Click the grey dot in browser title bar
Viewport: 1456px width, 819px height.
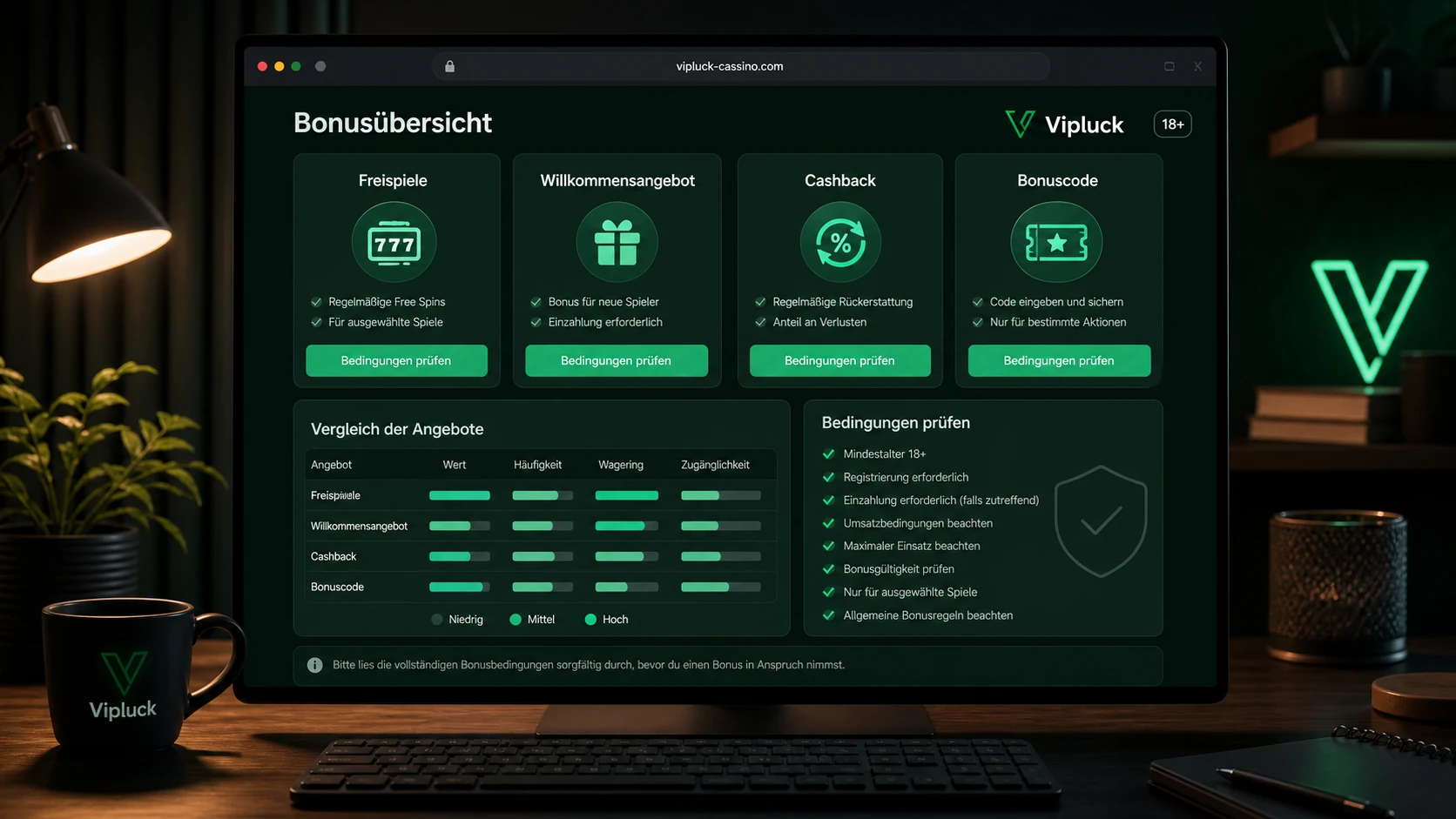(320, 66)
